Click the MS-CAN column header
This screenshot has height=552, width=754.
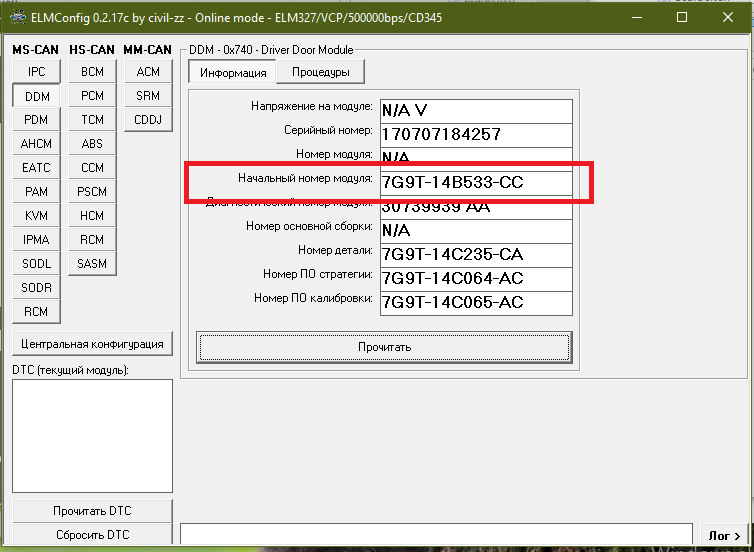click(x=36, y=50)
